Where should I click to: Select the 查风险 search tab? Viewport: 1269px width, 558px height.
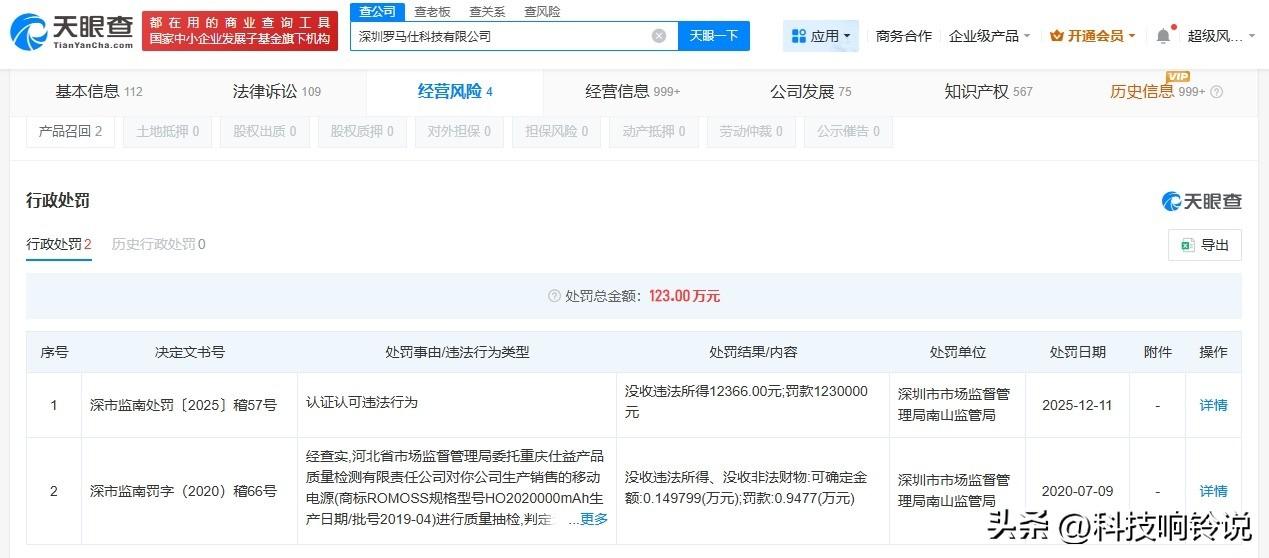542,11
